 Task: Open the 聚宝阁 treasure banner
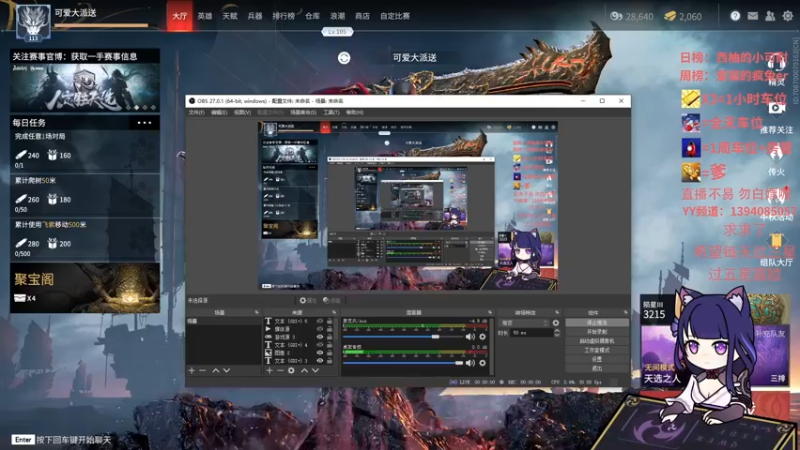click(85, 288)
